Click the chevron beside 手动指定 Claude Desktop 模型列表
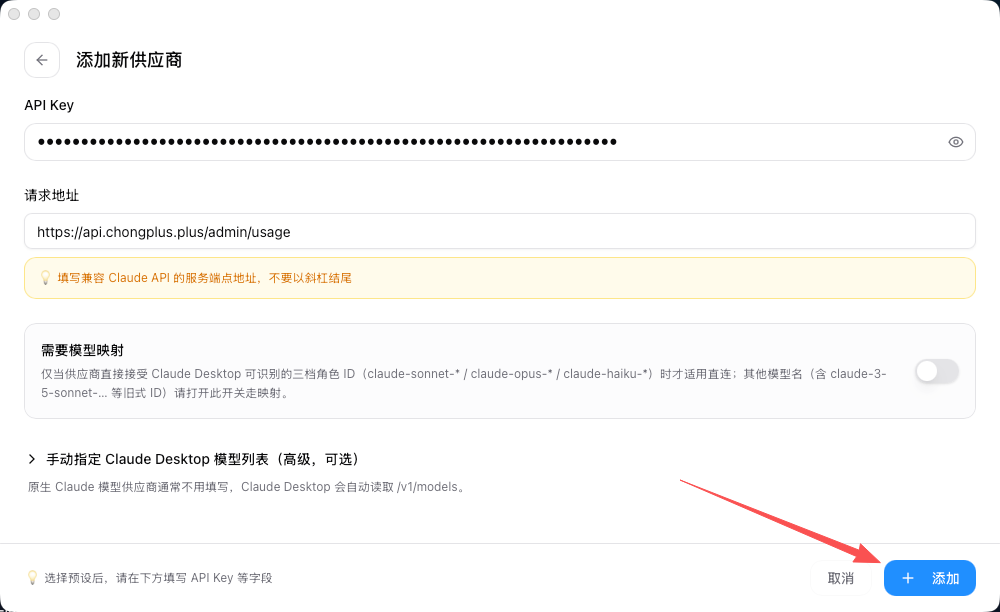1000x612 pixels. point(32,459)
